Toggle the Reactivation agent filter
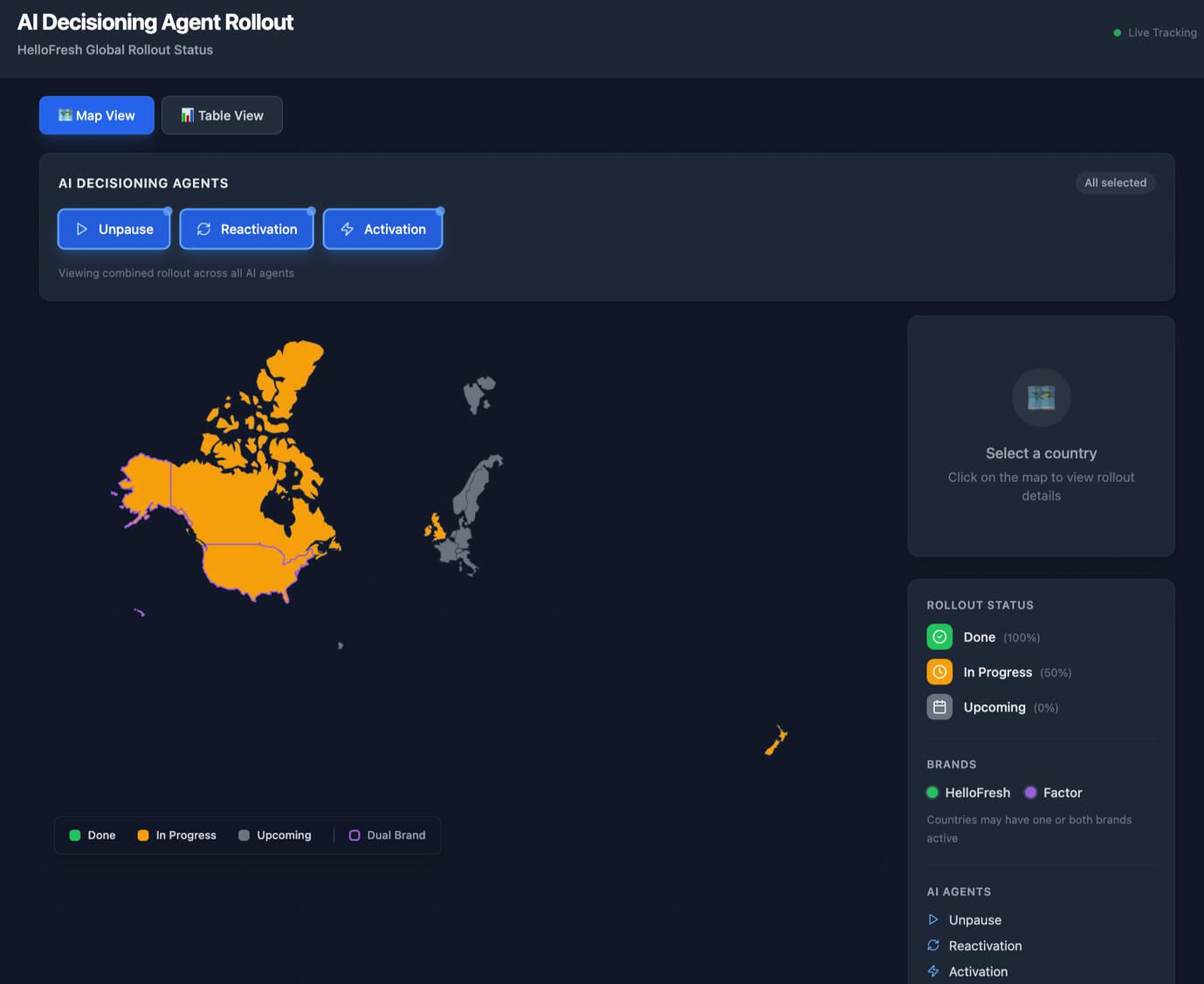 click(x=247, y=230)
